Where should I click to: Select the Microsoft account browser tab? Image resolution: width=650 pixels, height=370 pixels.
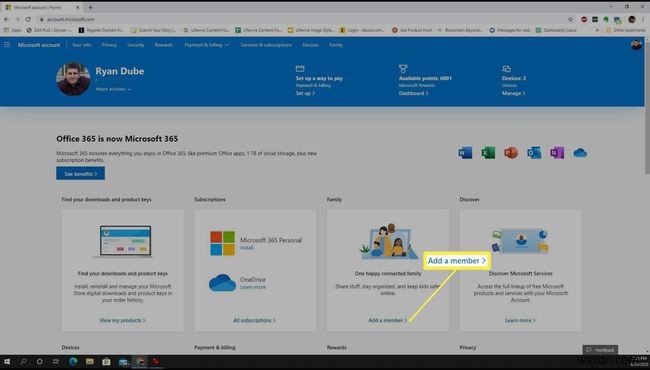click(x=42, y=7)
